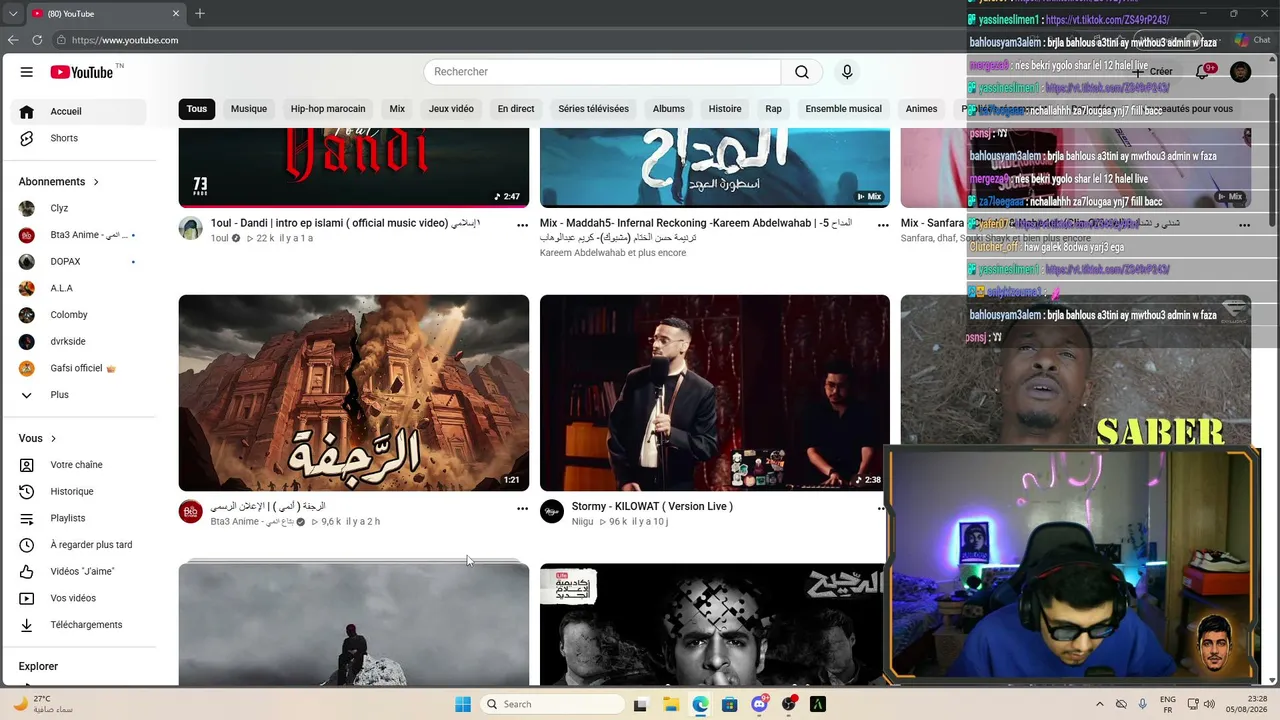1280x720 pixels.
Task: Open the Stormy - KILOWAT video title
Action: tap(652, 506)
